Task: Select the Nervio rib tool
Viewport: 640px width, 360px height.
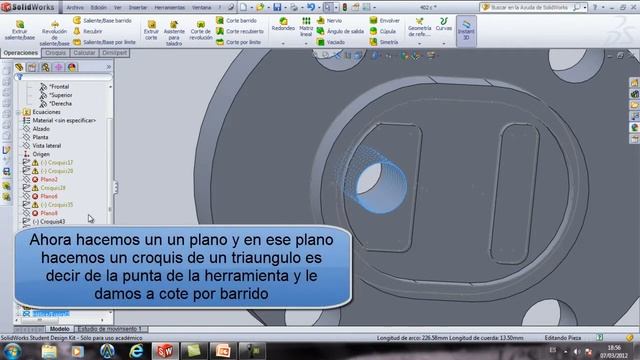Action: tap(329, 20)
